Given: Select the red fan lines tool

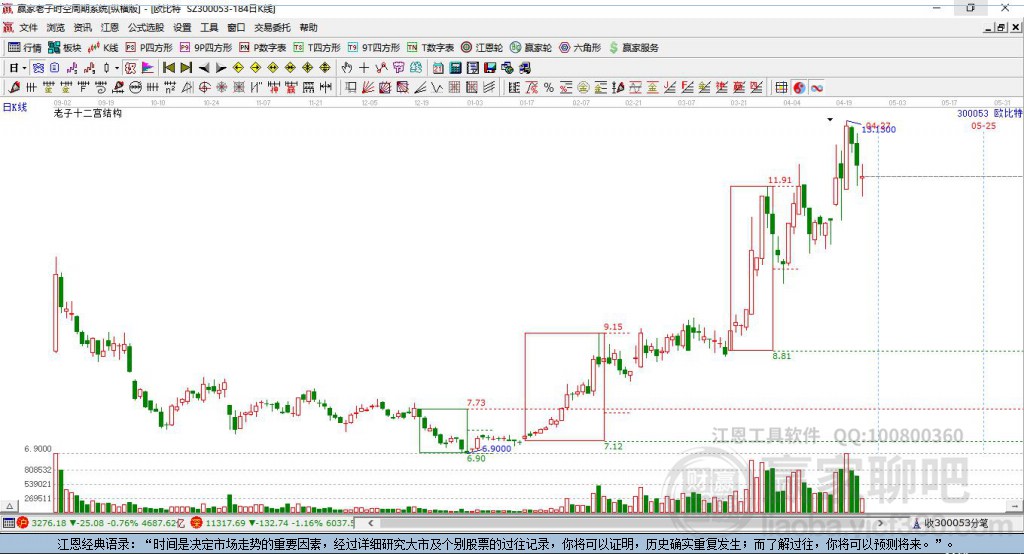Looking at the screenshot, I should [368, 88].
